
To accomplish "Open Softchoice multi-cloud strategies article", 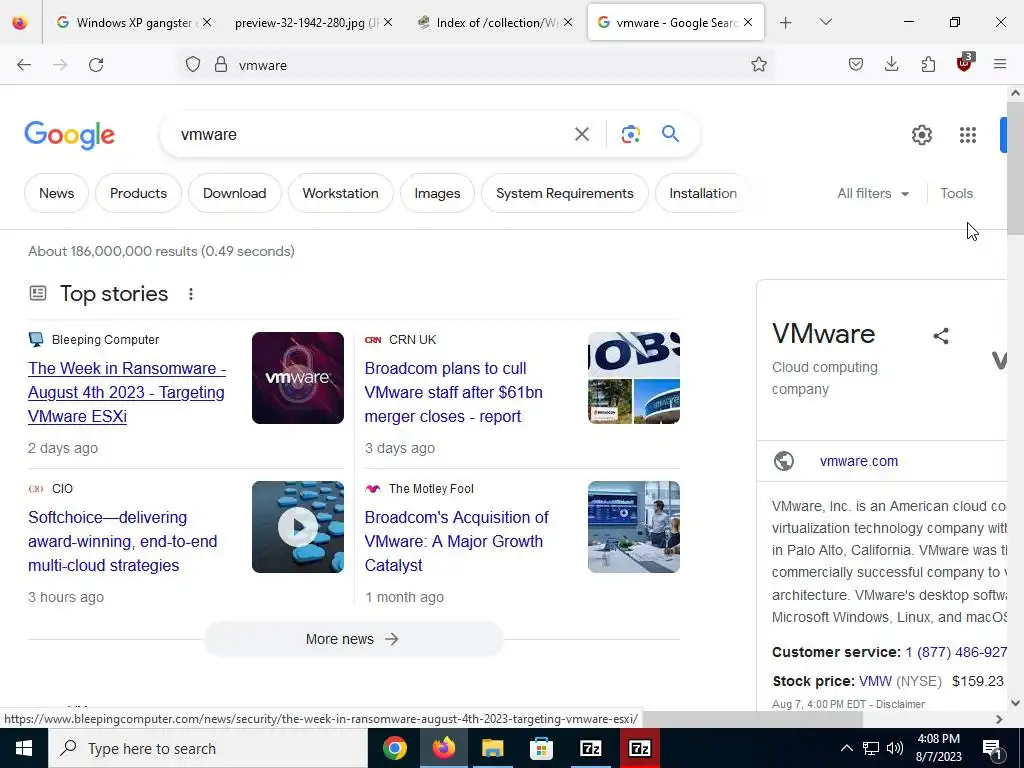I will 123,541.
